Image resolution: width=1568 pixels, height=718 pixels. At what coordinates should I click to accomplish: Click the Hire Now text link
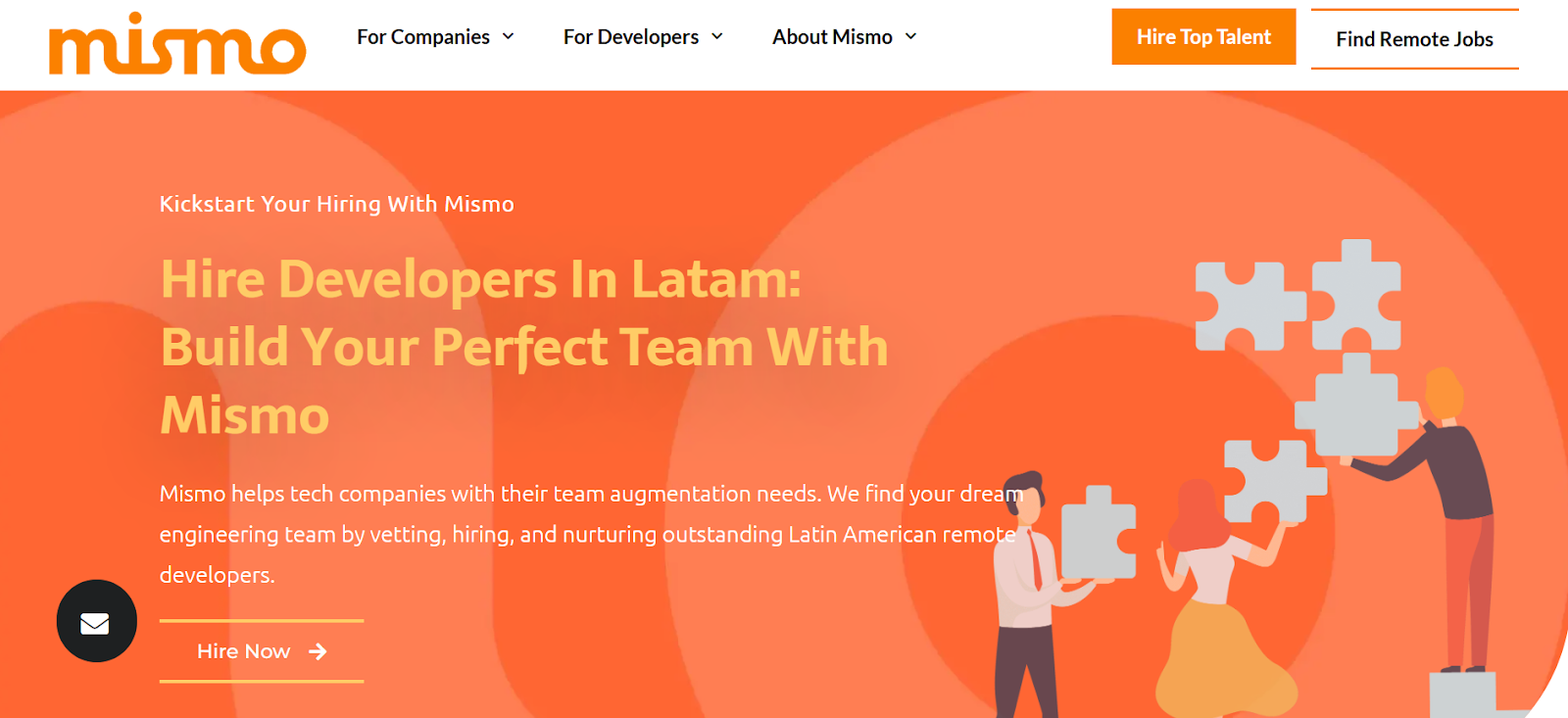pos(243,651)
